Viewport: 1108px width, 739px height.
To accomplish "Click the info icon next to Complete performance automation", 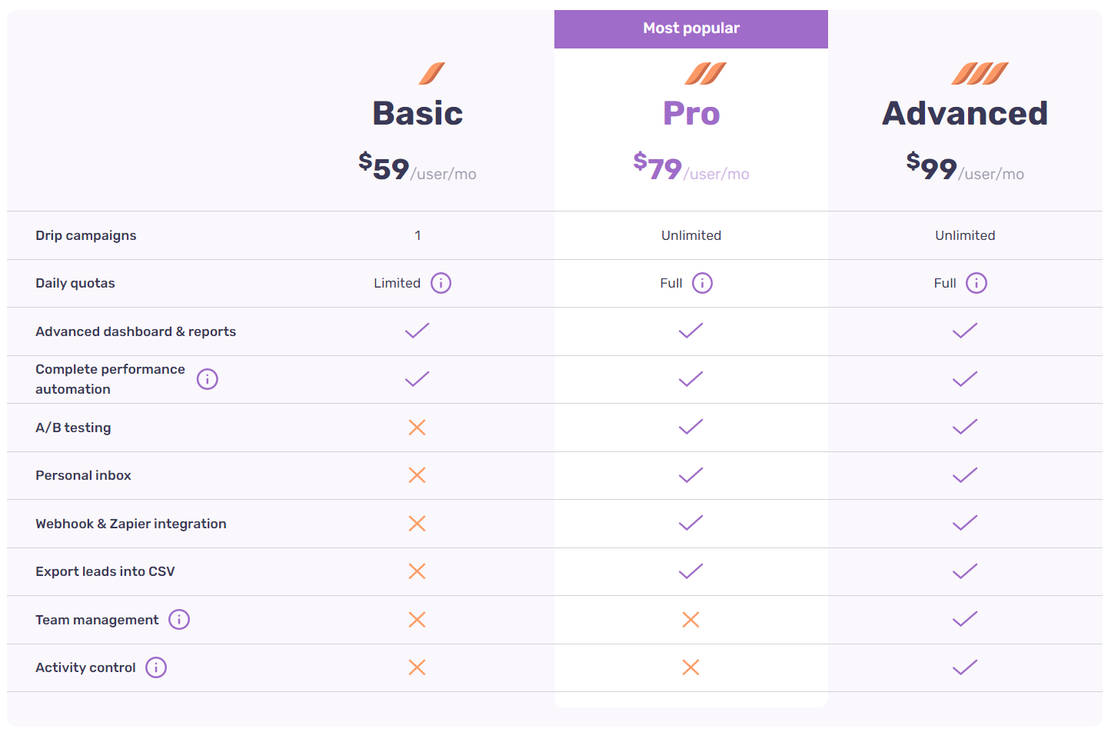I will click(207, 379).
